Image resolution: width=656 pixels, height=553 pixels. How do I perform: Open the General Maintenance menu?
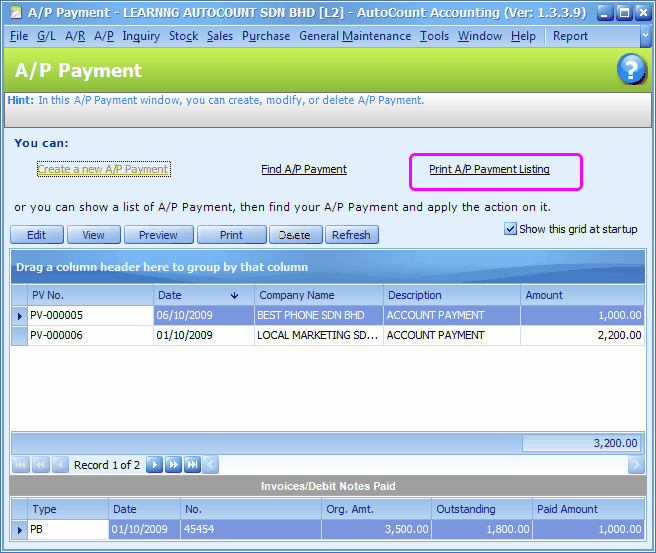355,36
